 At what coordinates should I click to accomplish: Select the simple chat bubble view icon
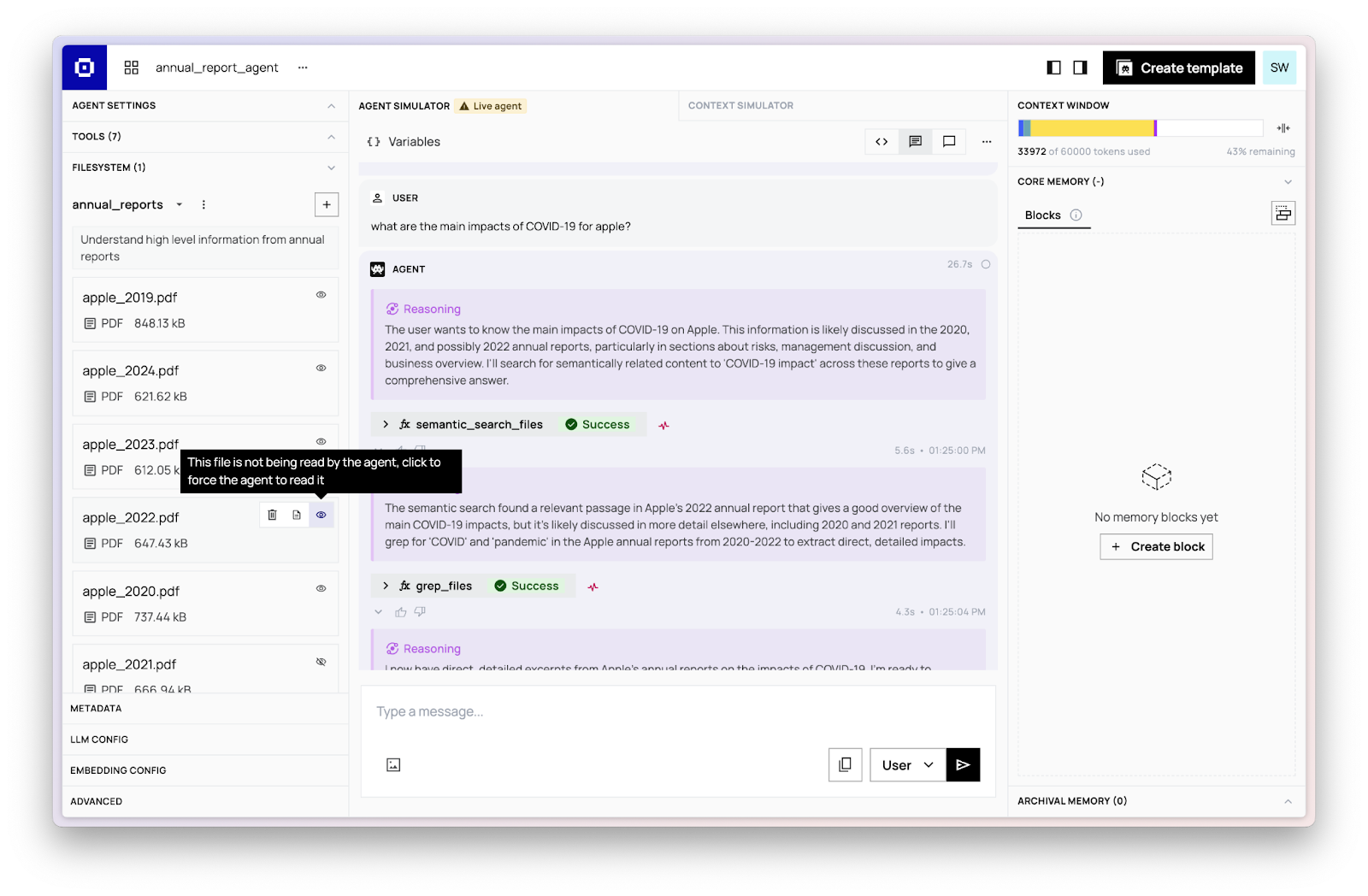(x=949, y=142)
